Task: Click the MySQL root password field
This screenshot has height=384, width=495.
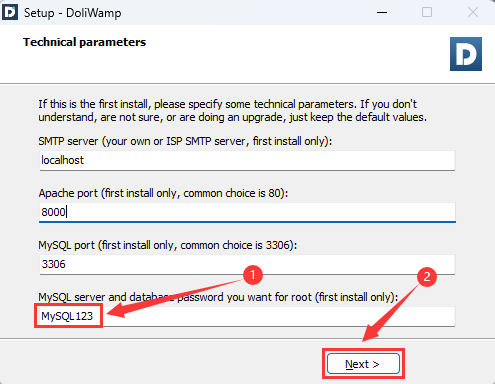Action: point(247,316)
